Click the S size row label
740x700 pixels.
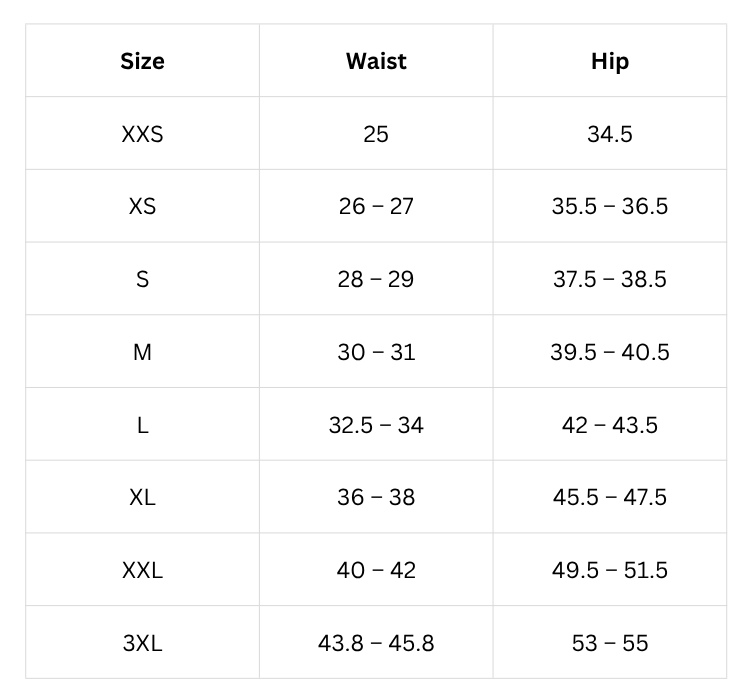(142, 279)
